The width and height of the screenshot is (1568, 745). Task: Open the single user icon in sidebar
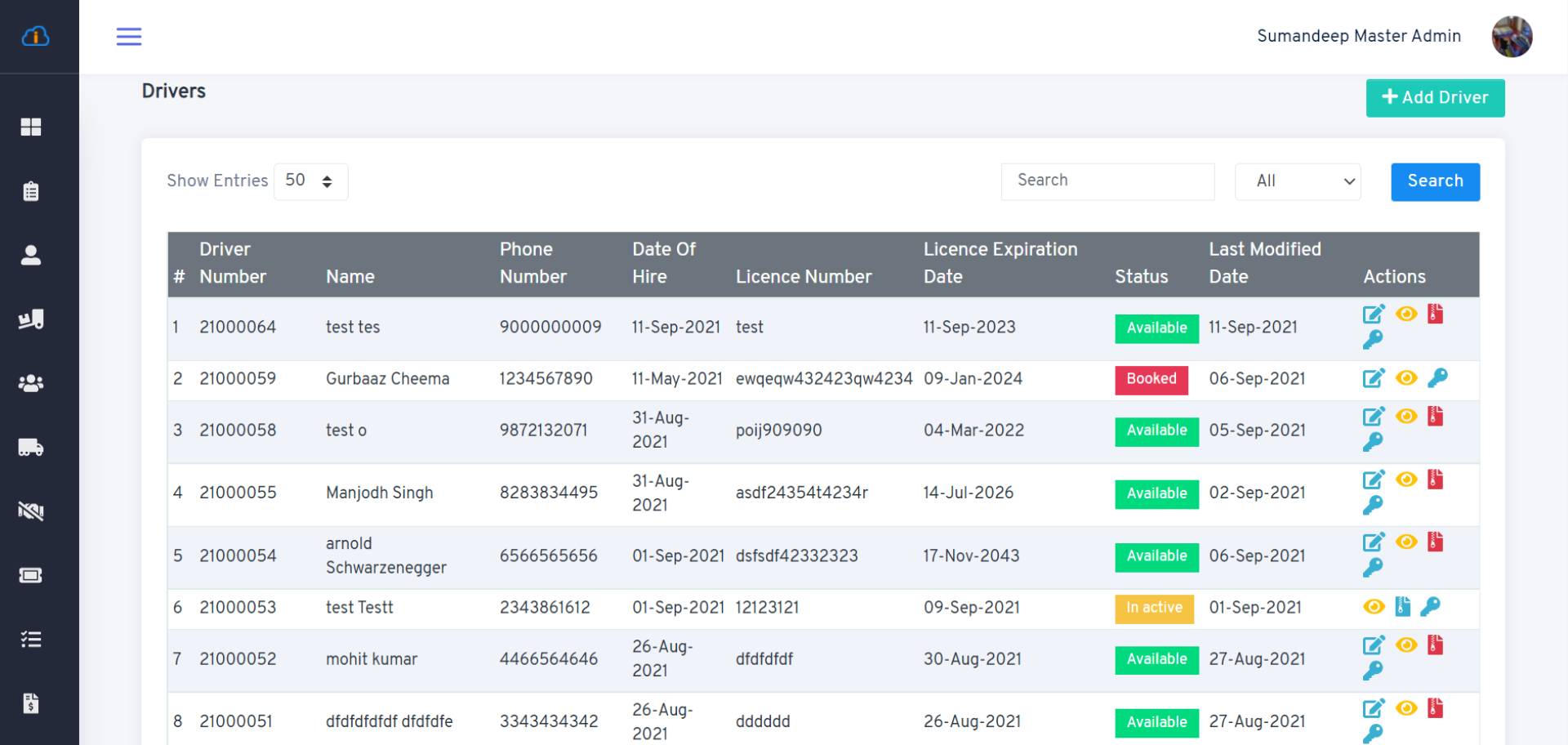31,255
